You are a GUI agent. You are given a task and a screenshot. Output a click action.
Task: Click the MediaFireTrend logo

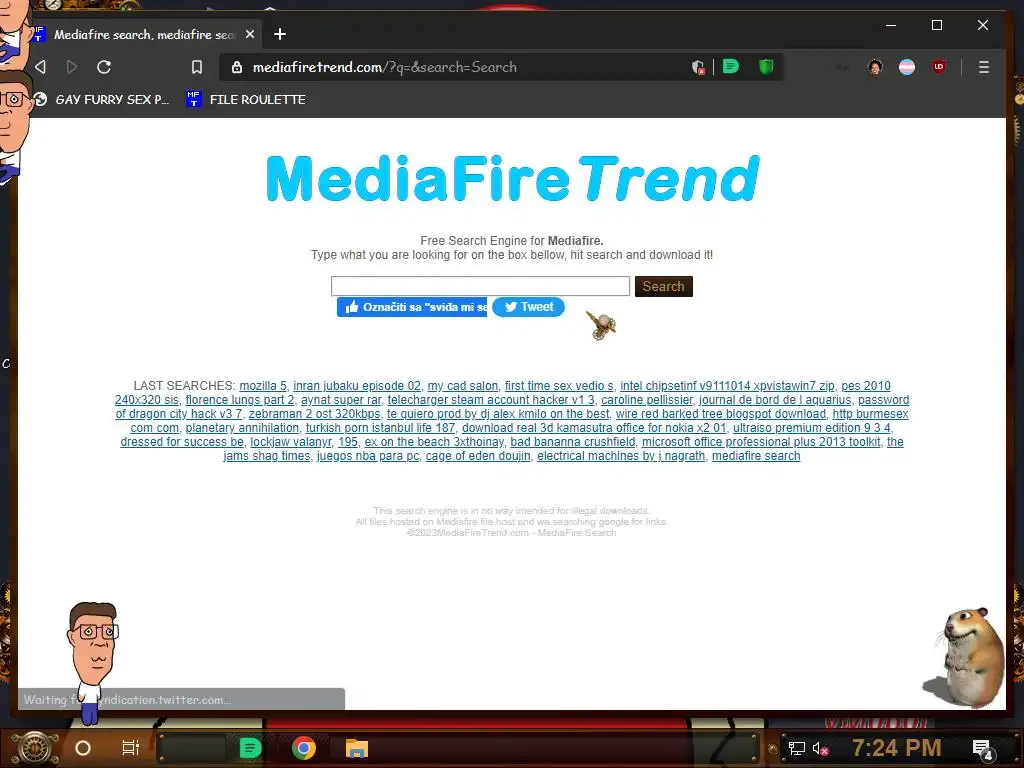tap(513, 178)
